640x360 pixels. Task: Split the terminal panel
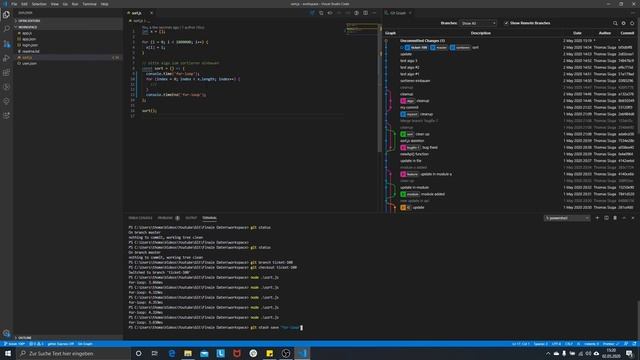pos(606,218)
